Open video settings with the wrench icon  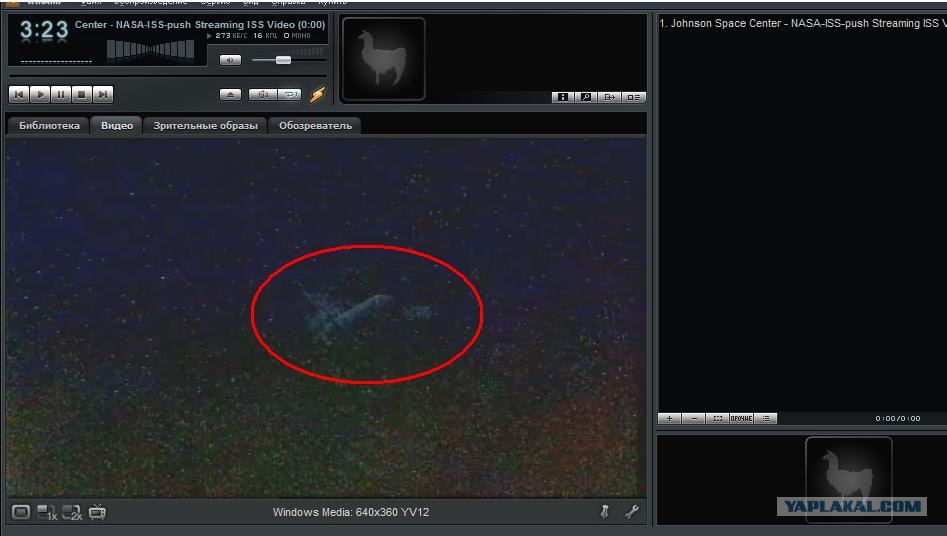tap(632, 512)
